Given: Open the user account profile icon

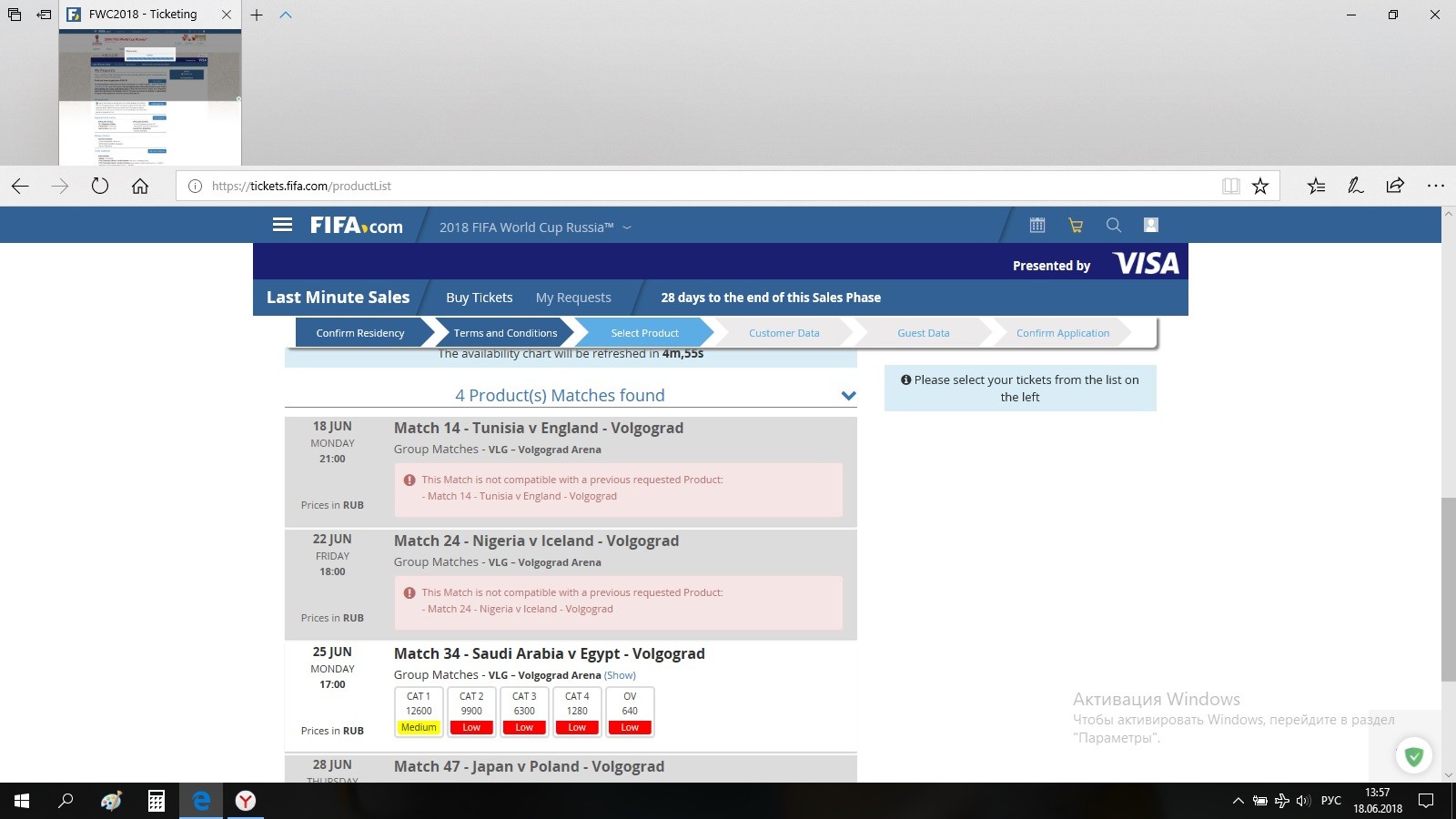Looking at the screenshot, I should tap(1150, 225).
